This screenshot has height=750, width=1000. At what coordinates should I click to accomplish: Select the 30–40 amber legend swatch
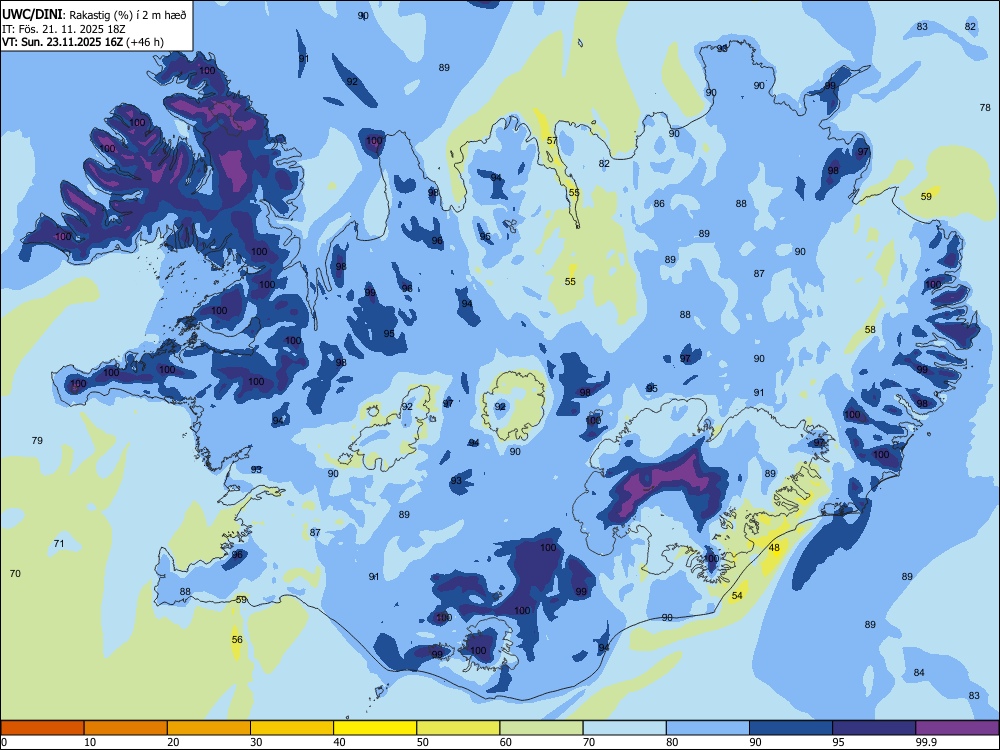(292, 728)
